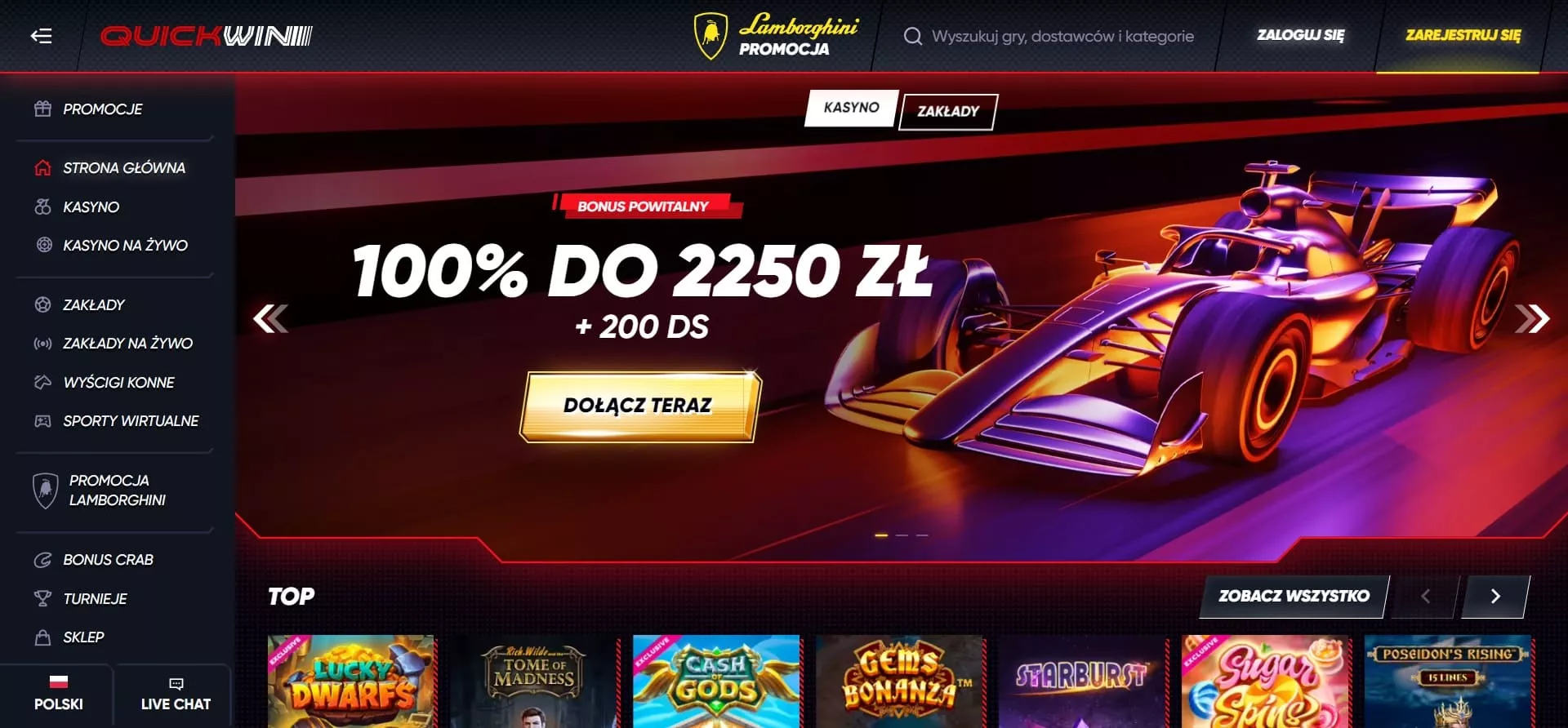
Task: Go to Strona Główna home icon
Action: (42, 167)
